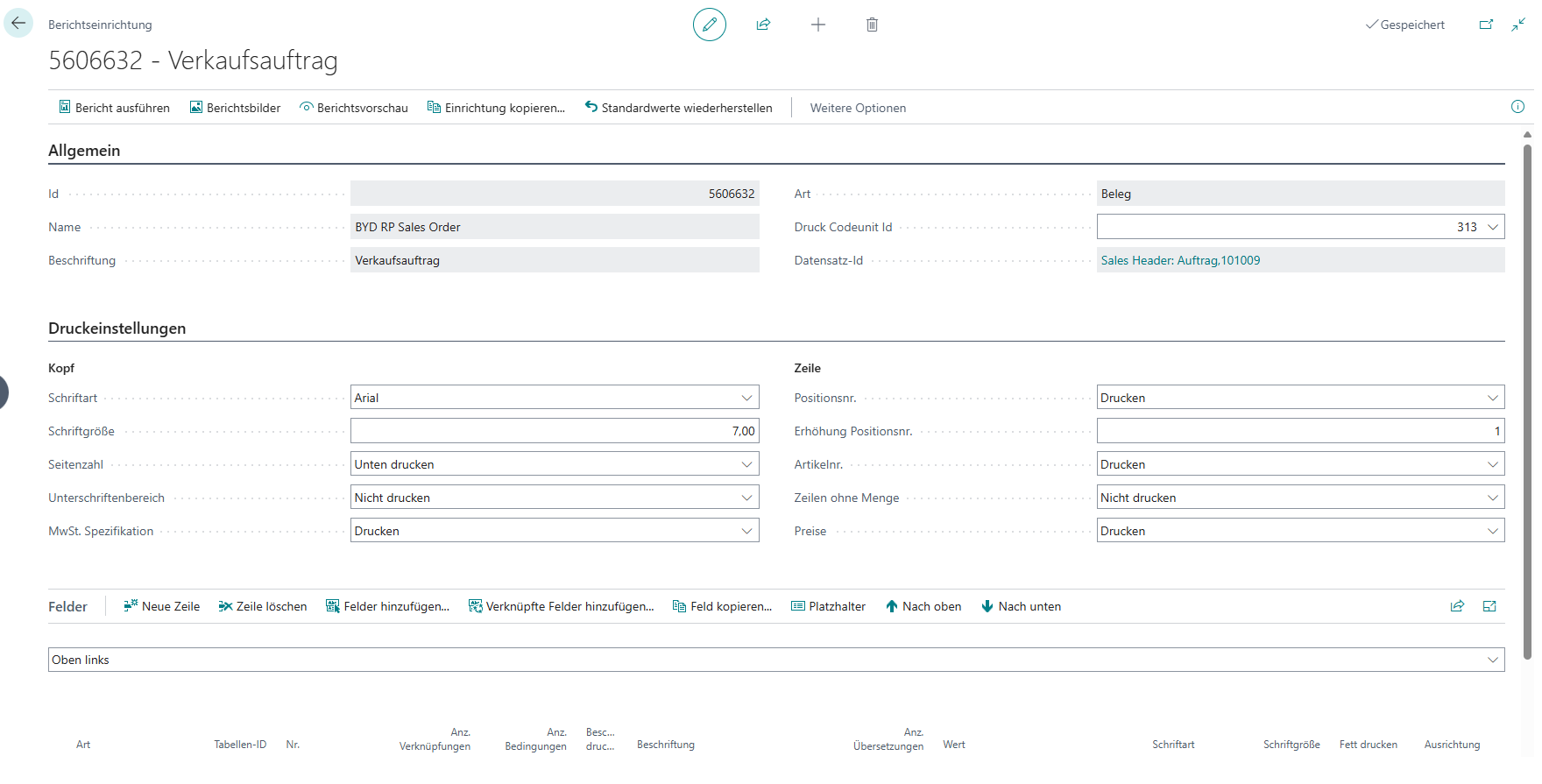Viewport: 1542px width, 784px height.
Task: Click the Erhöhung Positionsnr. input field
Action: pyautogui.click(x=1300, y=431)
